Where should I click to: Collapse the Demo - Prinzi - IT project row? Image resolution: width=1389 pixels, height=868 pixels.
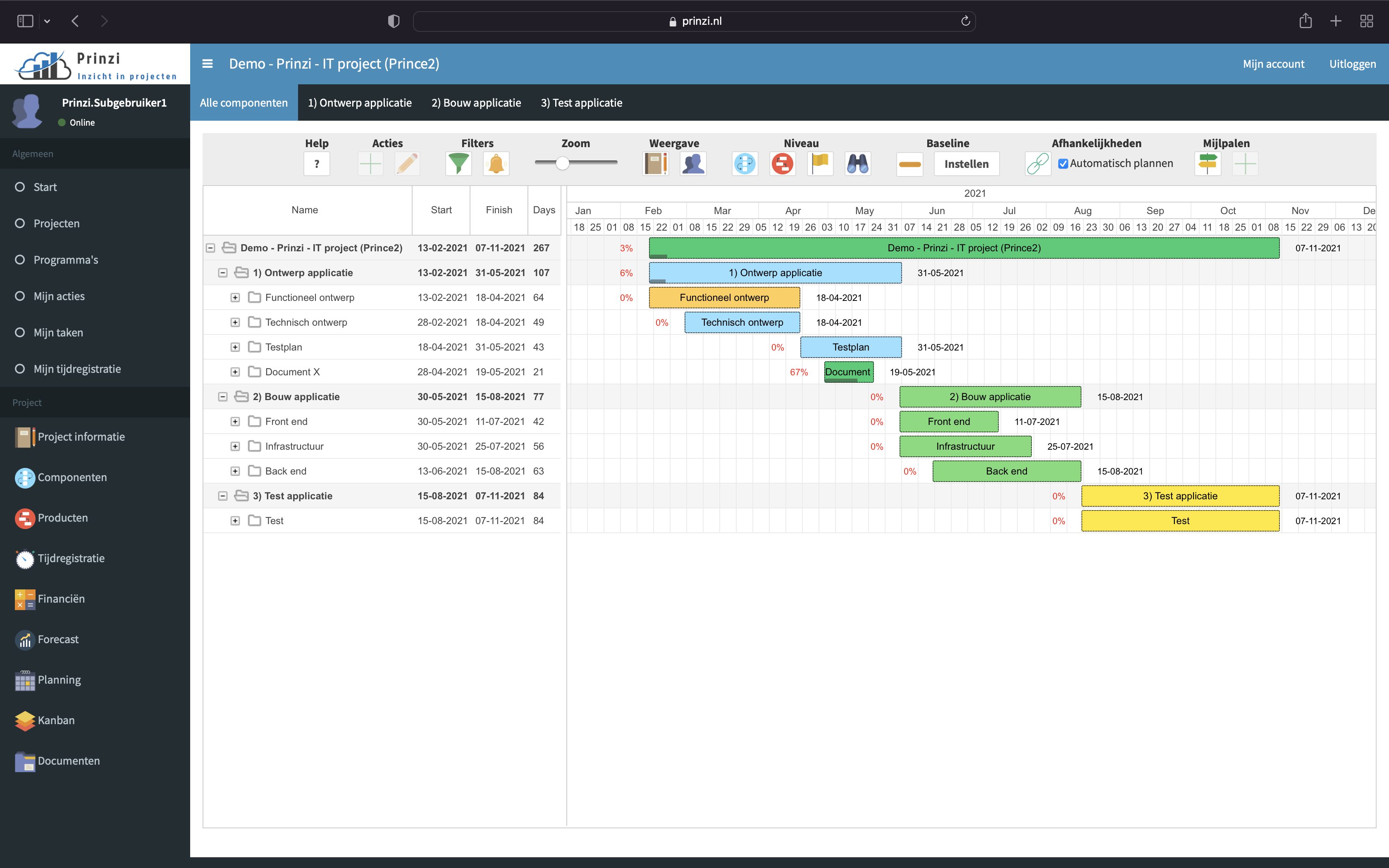211,248
